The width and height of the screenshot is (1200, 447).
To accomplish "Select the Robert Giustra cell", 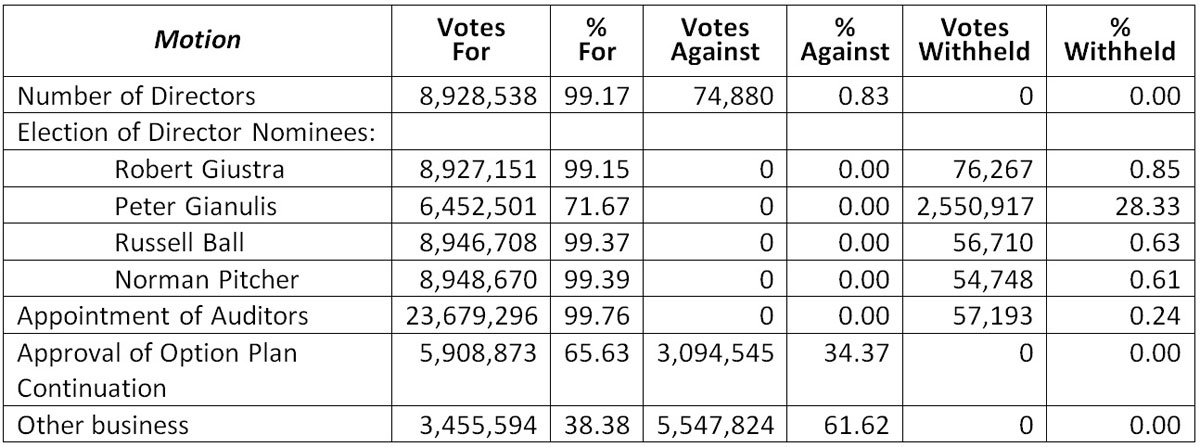I will pyautogui.click(x=199, y=170).
